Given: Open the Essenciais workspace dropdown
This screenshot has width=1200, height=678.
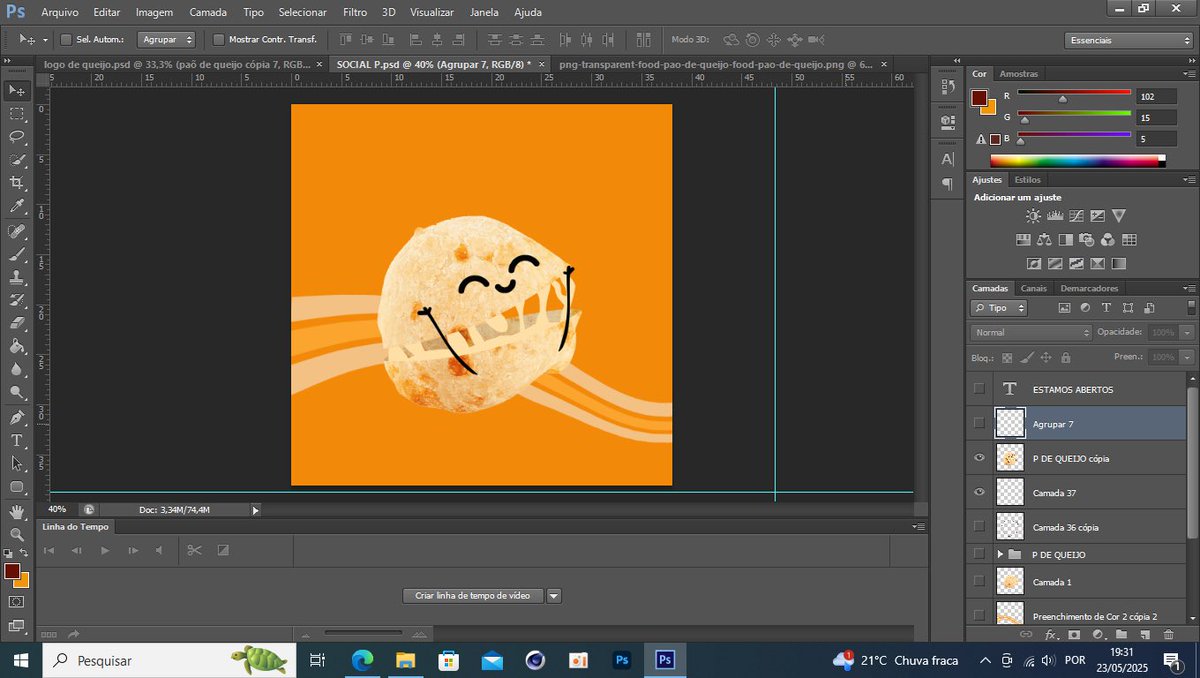Looking at the screenshot, I should click(x=1129, y=40).
